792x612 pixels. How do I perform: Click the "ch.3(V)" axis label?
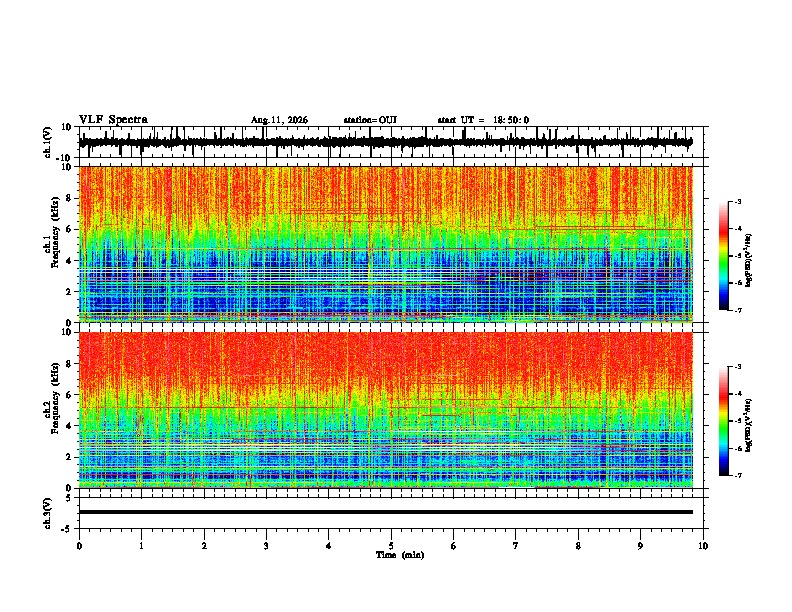(x=47, y=513)
